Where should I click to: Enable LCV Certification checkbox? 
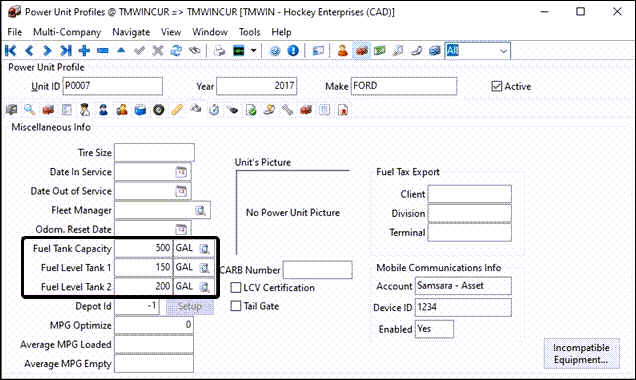coord(236,288)
